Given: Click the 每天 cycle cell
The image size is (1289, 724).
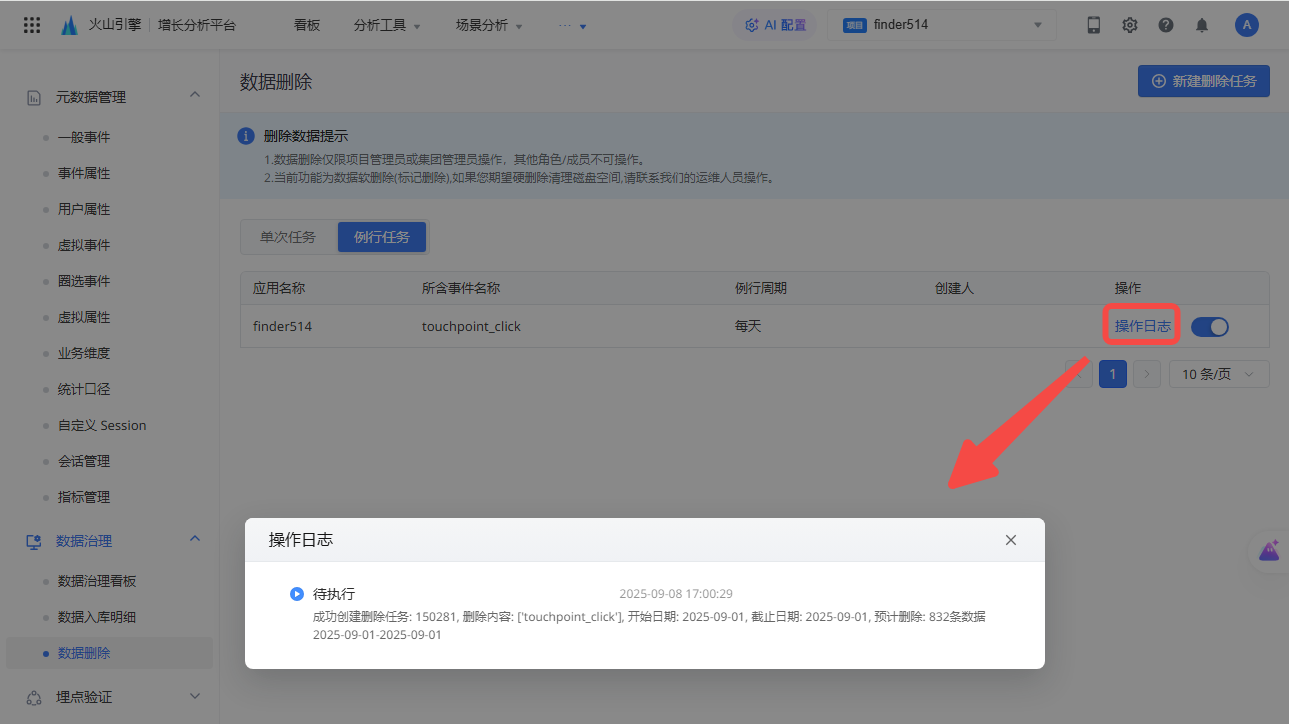Looking at the screenshot, I should [x=748, y=326].
